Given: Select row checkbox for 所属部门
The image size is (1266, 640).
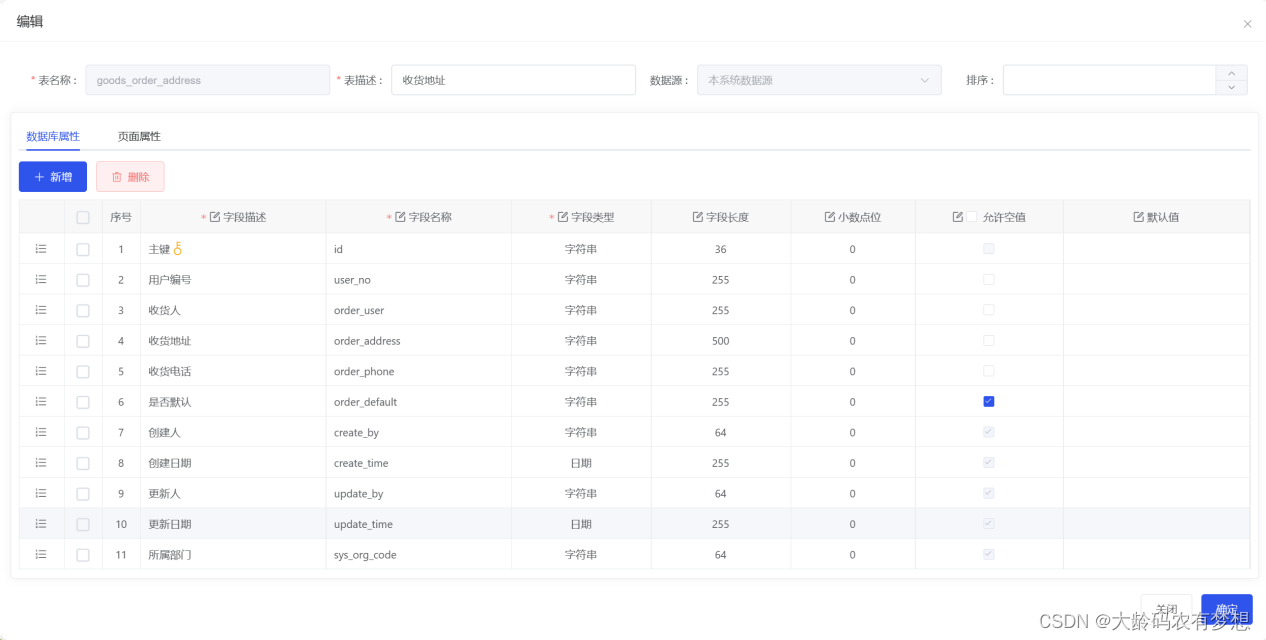Looking at the screenshot, I should (x=83, y=555).
